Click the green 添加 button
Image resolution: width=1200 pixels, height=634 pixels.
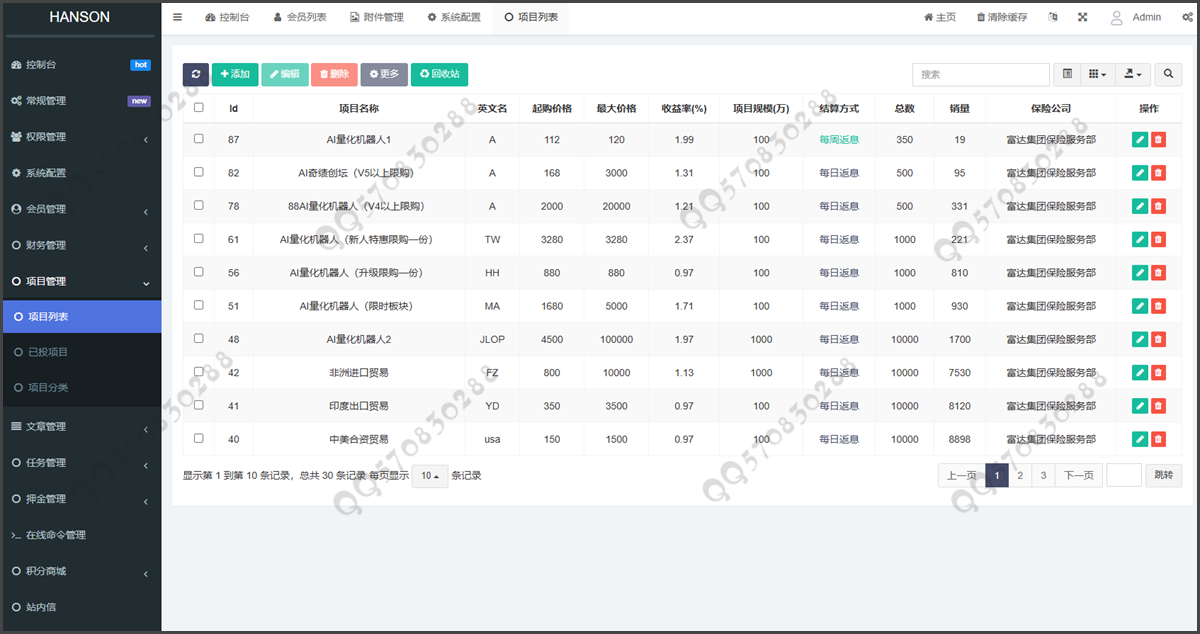[x=234, y=74]
